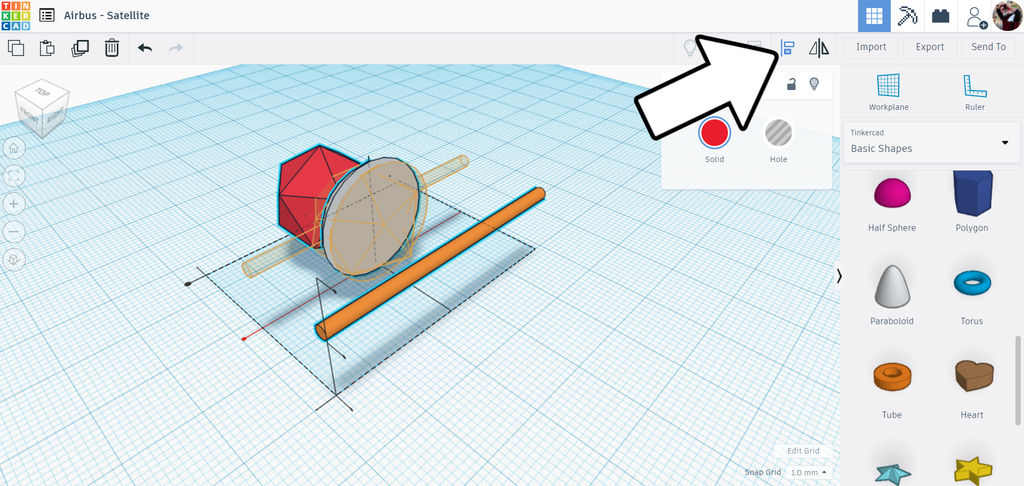Set shape to Hole striped swatch
Screen dimensions: 1024x486
(x=778, y=133)
